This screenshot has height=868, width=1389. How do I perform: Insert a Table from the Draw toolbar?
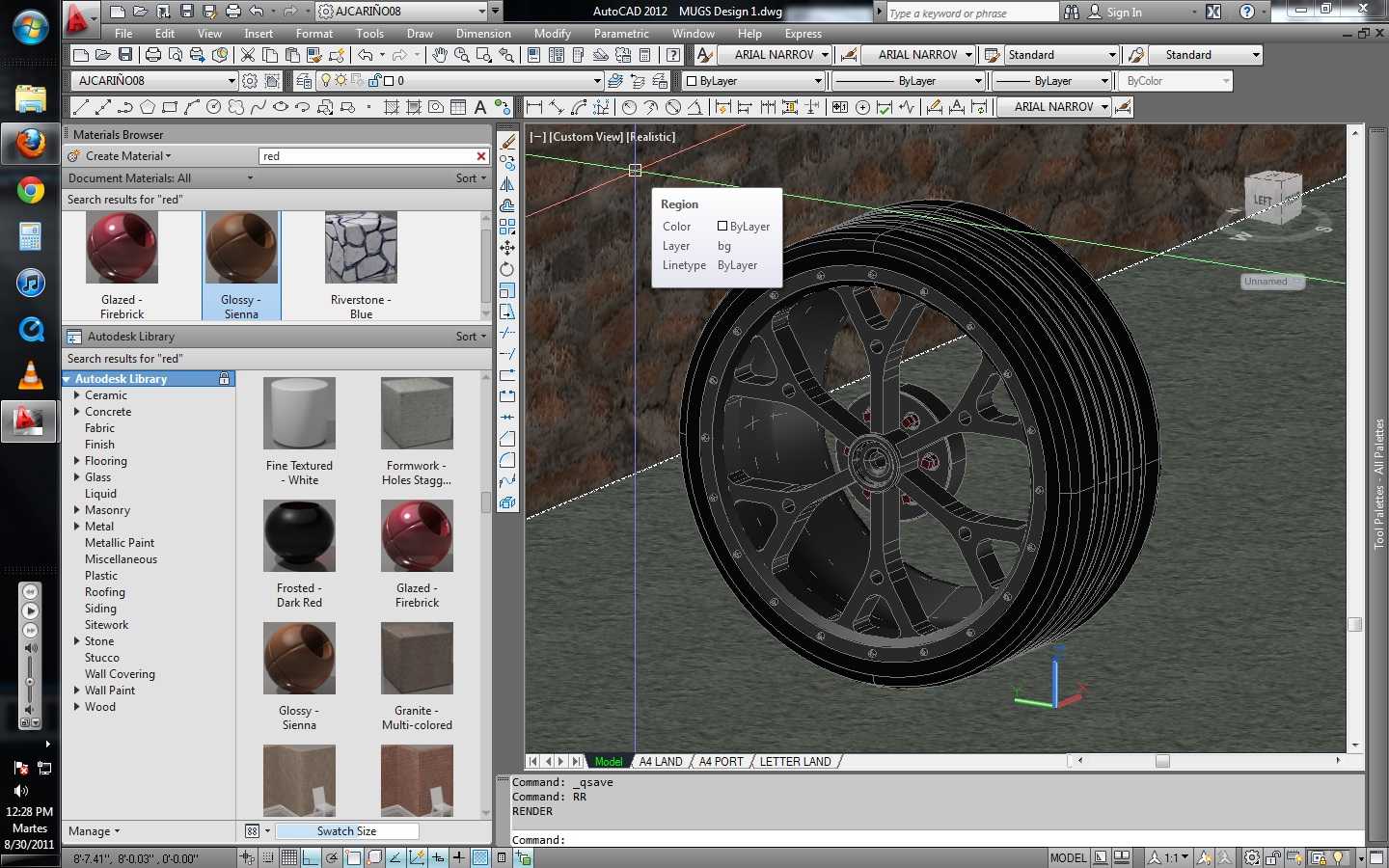[458, 107]
